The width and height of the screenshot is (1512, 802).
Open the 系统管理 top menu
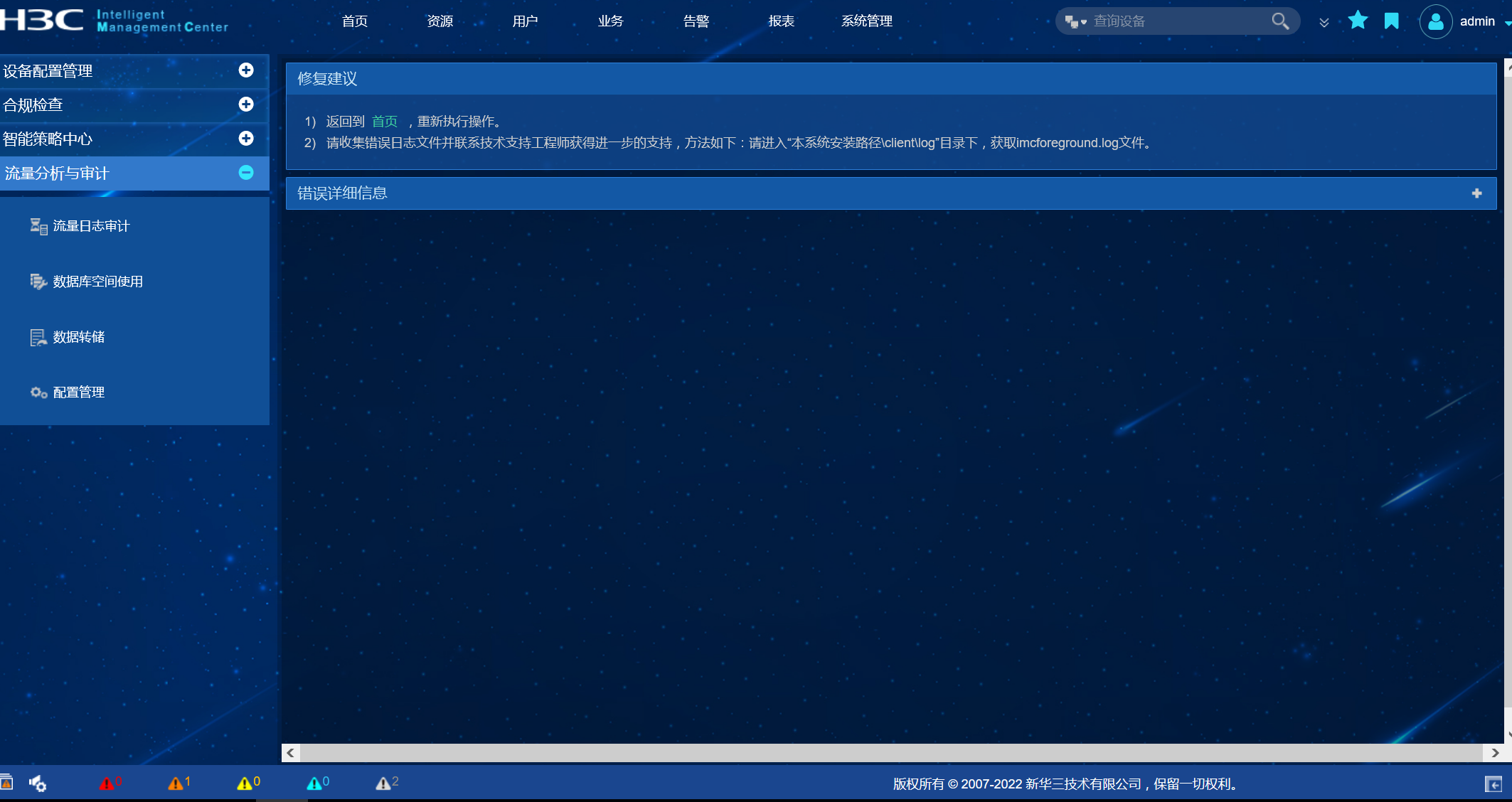click(x=866, y=21)
